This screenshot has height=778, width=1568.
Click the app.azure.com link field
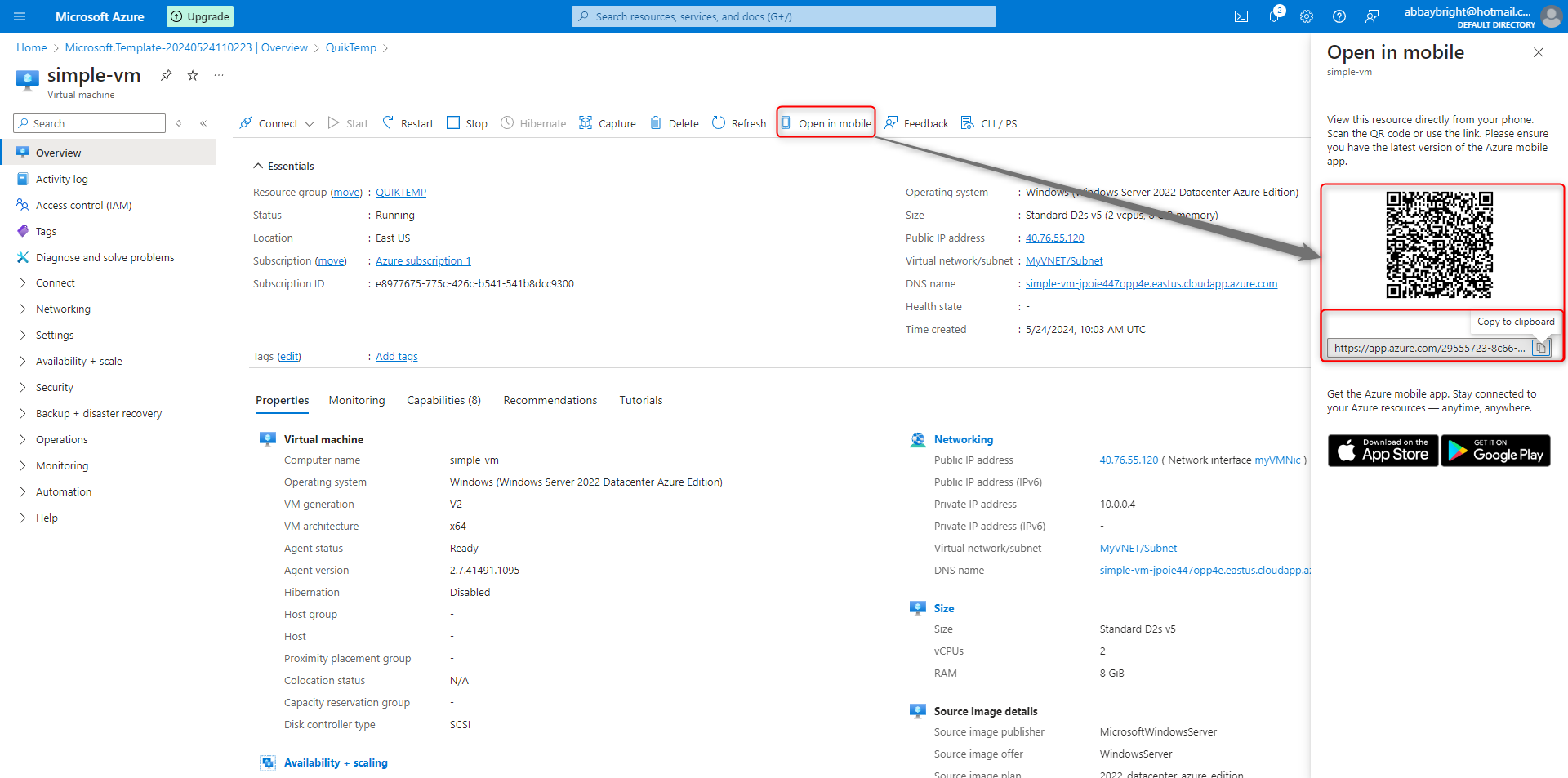(x=1429, y=348)
